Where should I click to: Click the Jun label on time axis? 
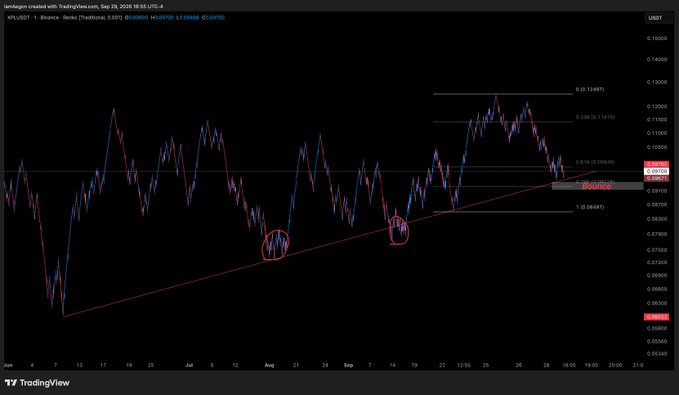coord(8,366)
